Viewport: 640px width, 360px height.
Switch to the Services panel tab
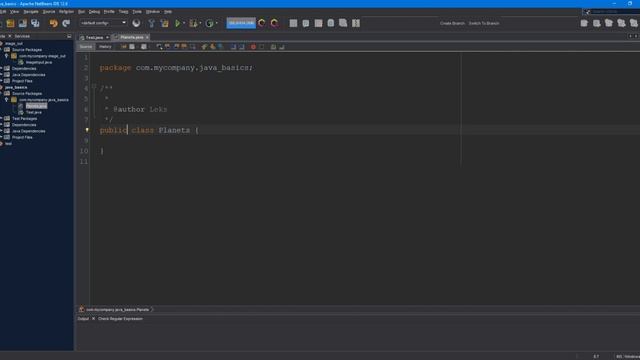point(22,36)
